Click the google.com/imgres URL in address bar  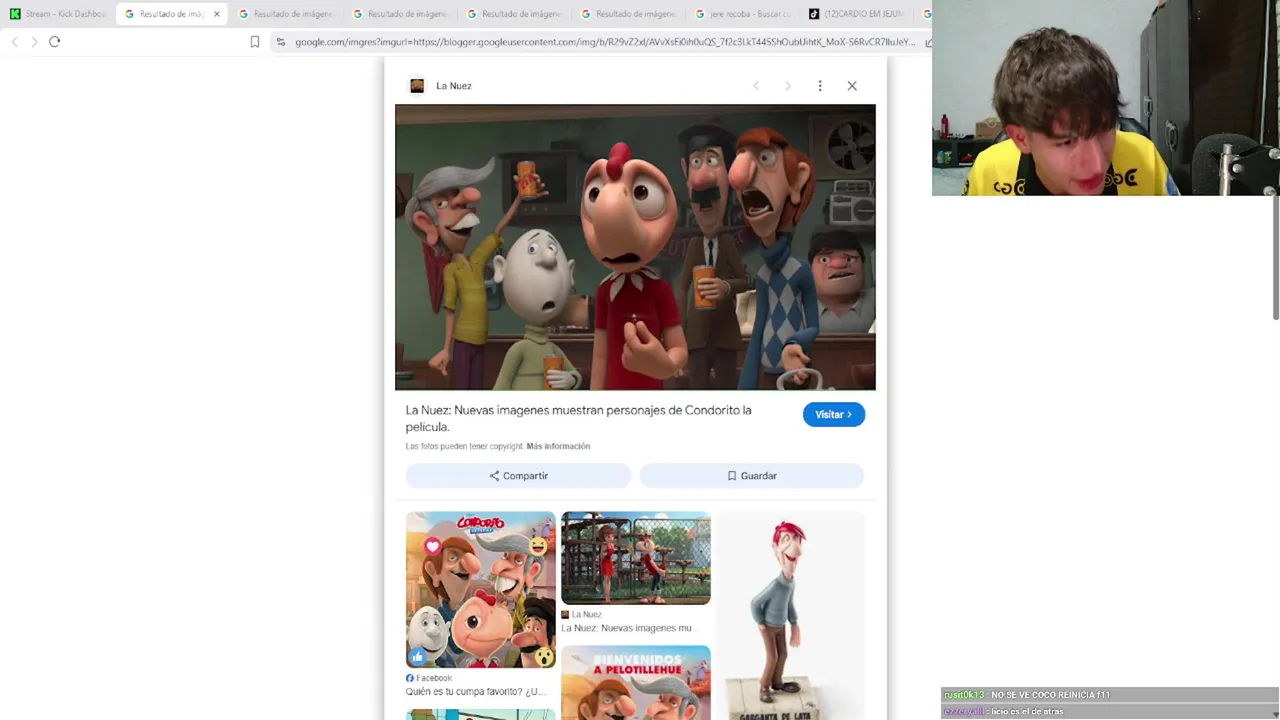[x=604, y=42]
